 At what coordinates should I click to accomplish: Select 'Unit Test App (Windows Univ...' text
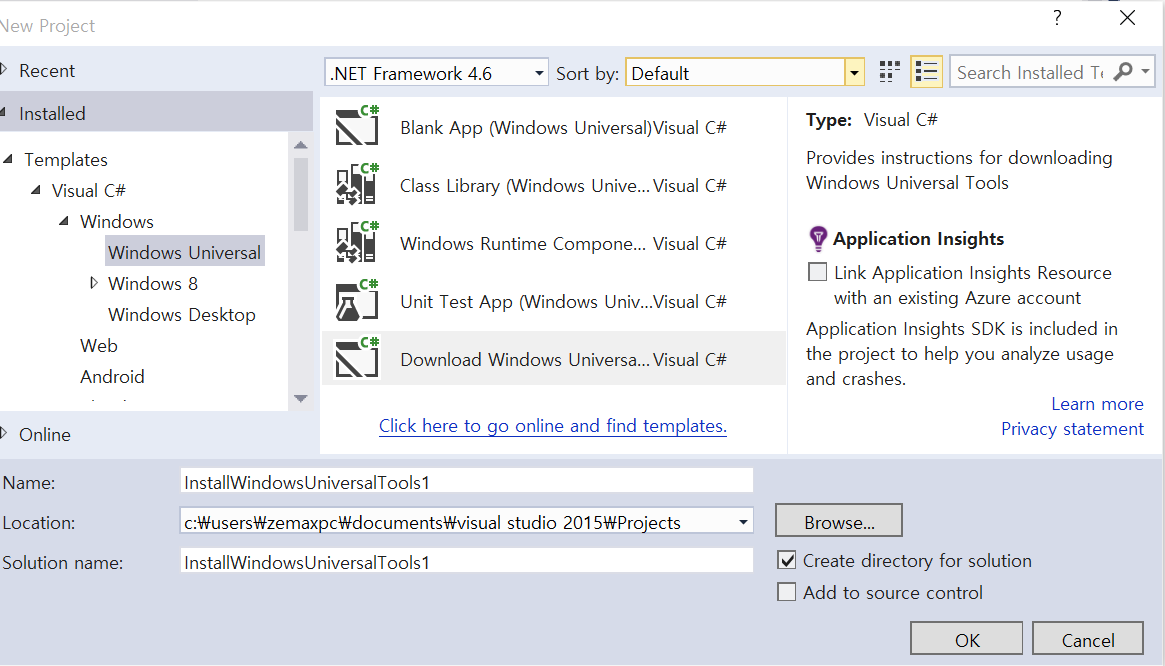(x=526, y=302)
